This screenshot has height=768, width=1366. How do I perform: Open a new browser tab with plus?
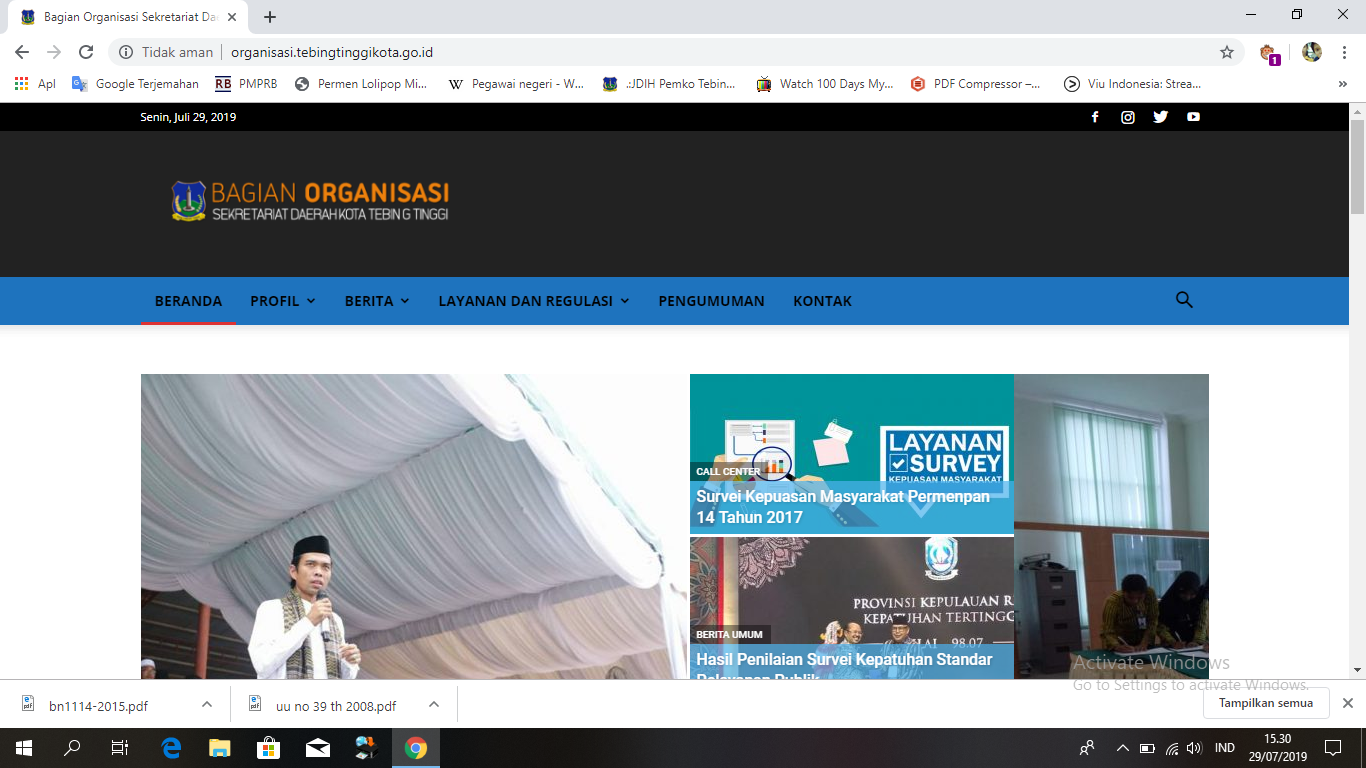[270, 17]
